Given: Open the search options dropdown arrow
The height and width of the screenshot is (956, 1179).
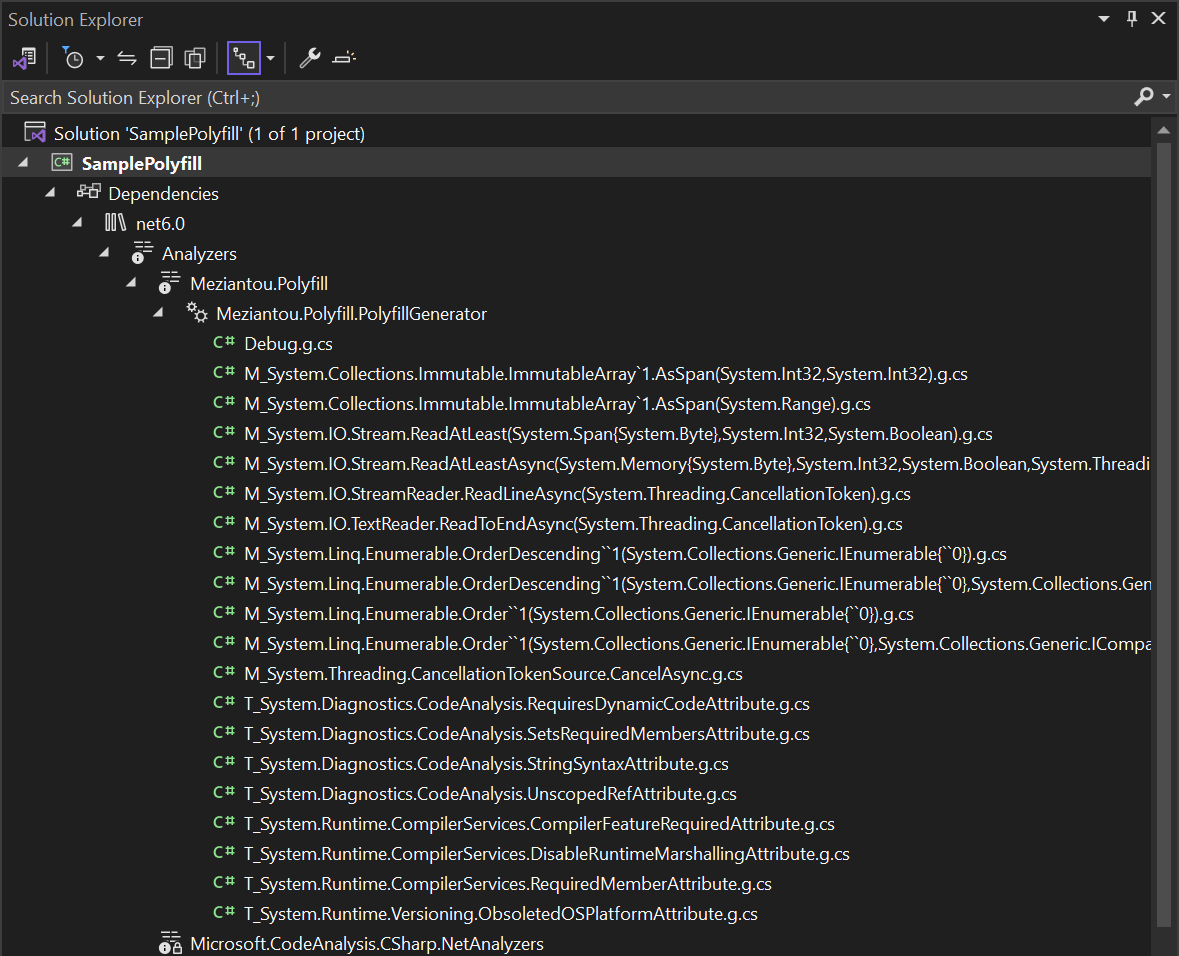Looking at the screenshot, I should pos(1167,97).
